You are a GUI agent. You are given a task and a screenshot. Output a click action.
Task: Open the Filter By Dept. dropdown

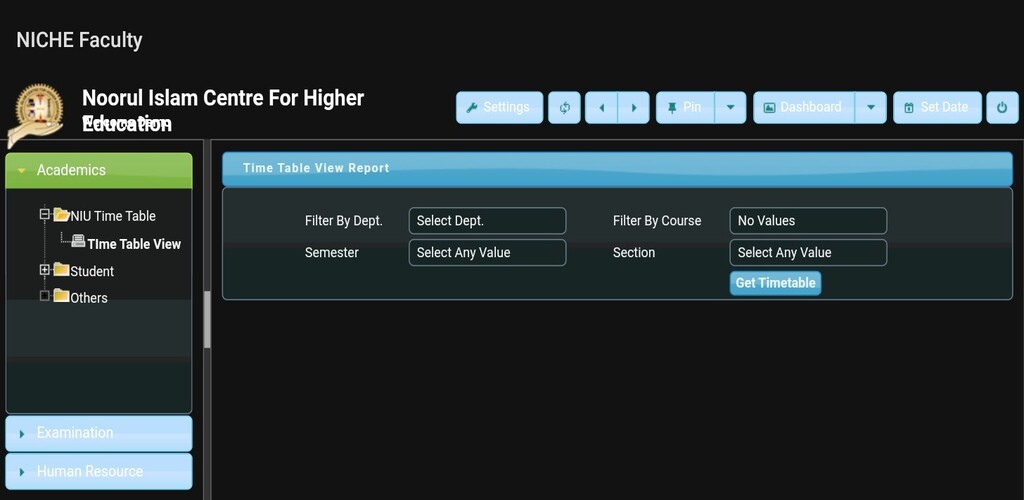[487, 221]
